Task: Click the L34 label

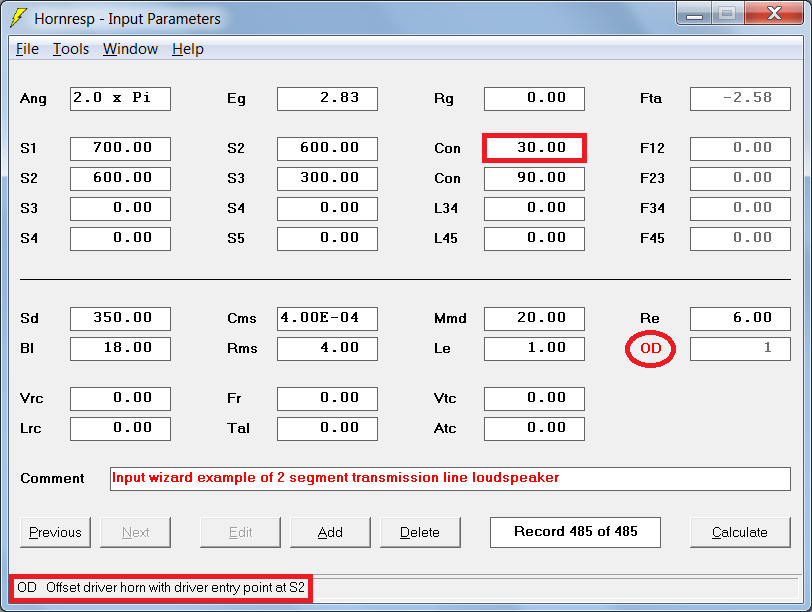Action: (x=446, y=209)
